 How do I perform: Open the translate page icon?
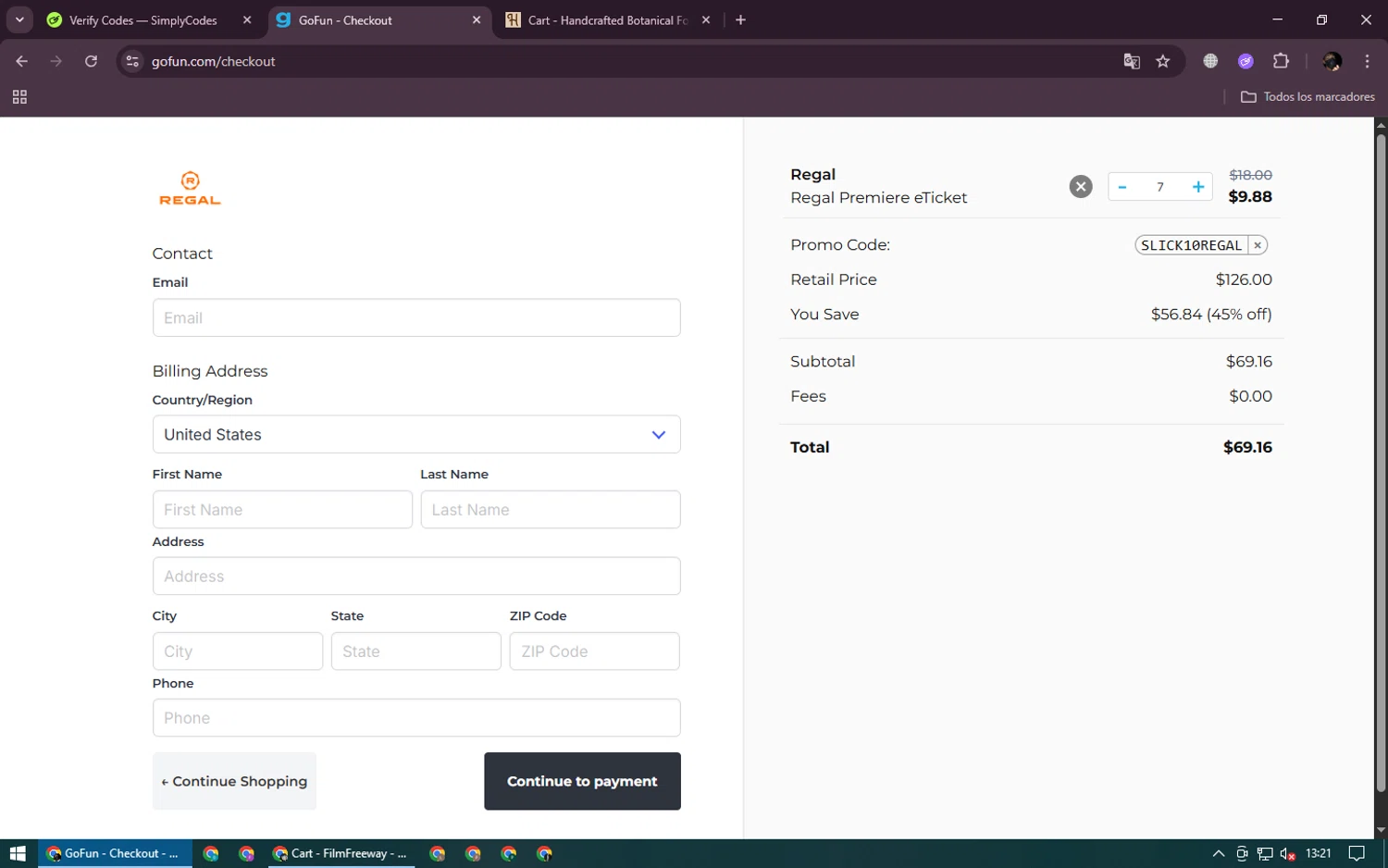point(1132,61)
